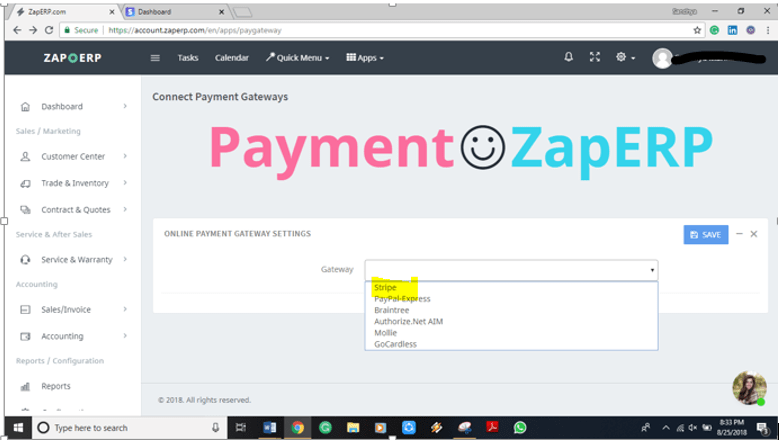Close the gateway settings panel

754,234
